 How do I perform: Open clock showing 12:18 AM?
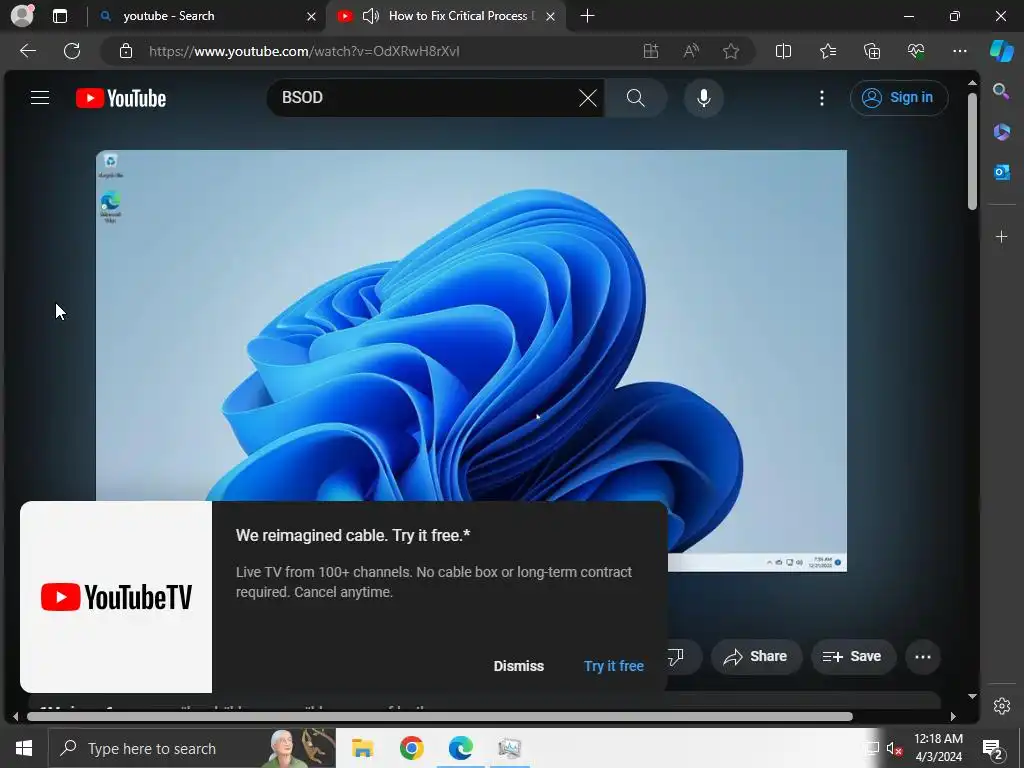click(938, 748)
